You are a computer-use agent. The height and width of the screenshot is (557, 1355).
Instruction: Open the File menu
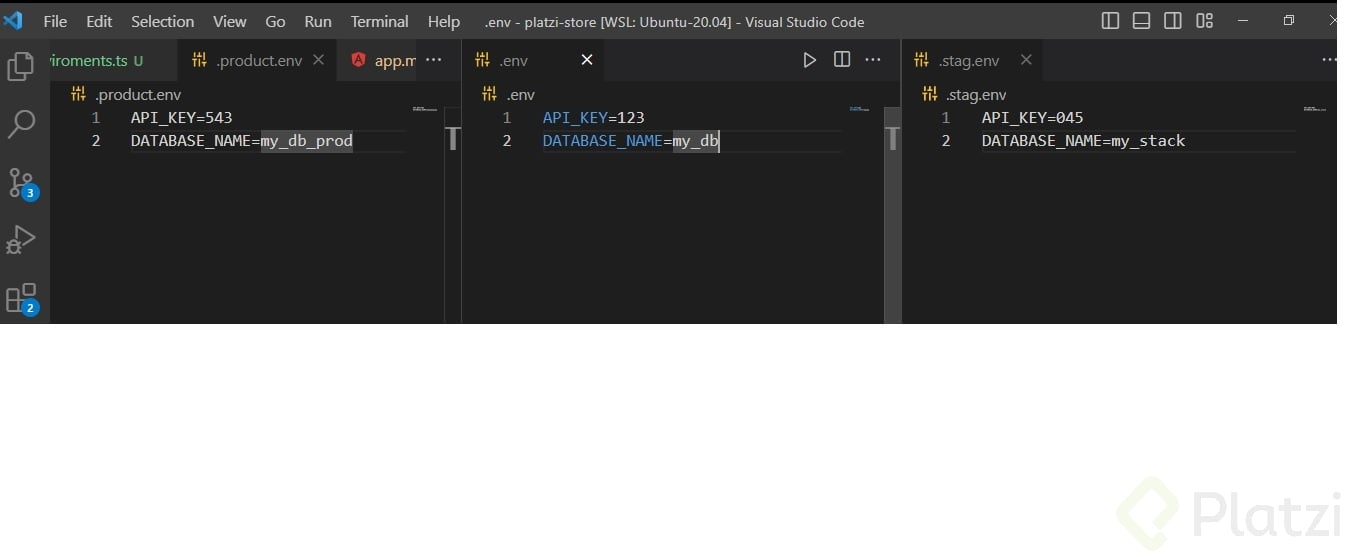pyautogui.click(x=56, y=21)
